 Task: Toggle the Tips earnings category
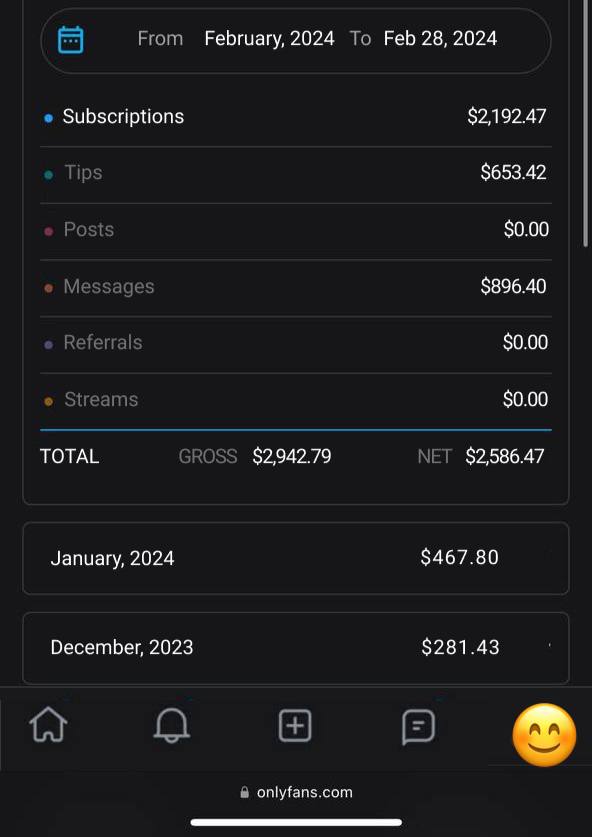tap(295, 173)
